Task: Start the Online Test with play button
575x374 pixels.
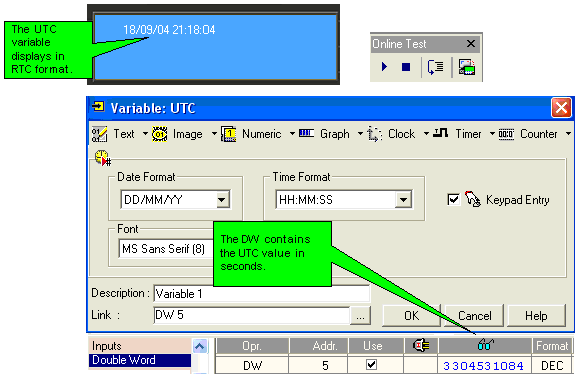Action: (x=384, y=67)
